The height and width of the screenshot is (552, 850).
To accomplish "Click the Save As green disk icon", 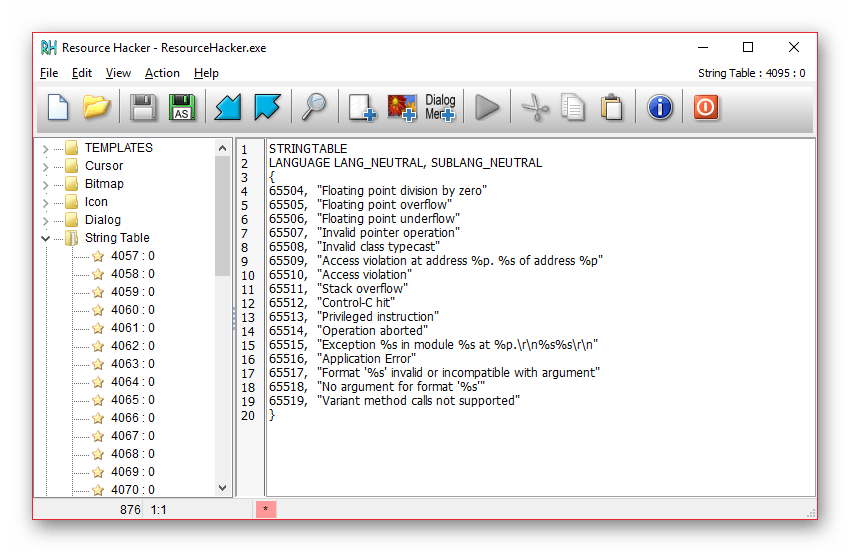I will tap(182, 107).
